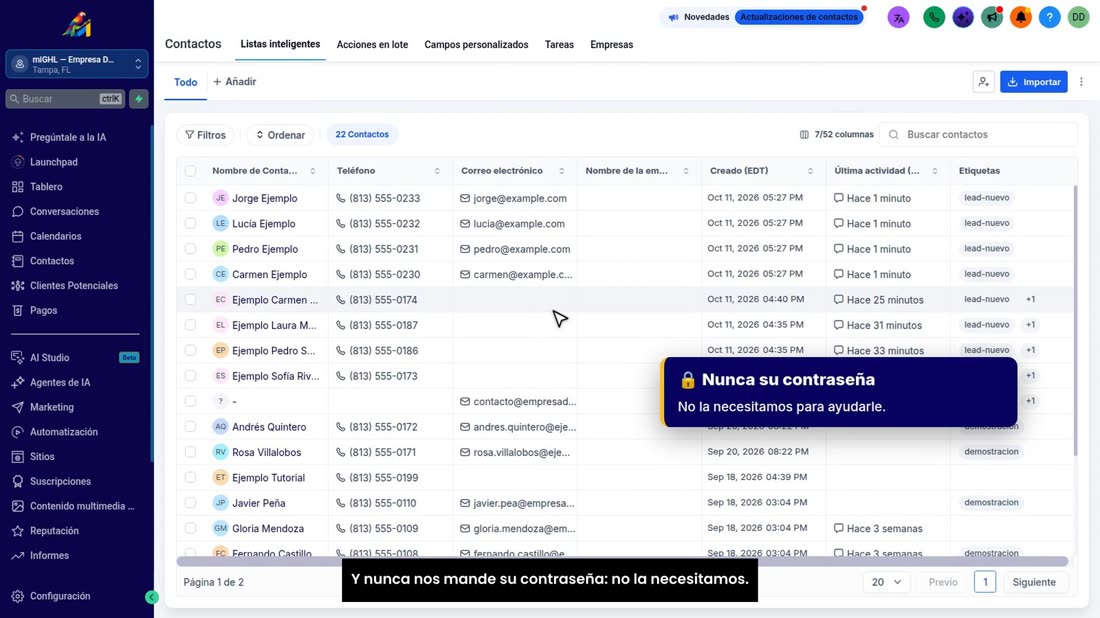The image size is (1100, 618).
Task: Open the purple AI sparkle icon
Action: tap(962, 18)
